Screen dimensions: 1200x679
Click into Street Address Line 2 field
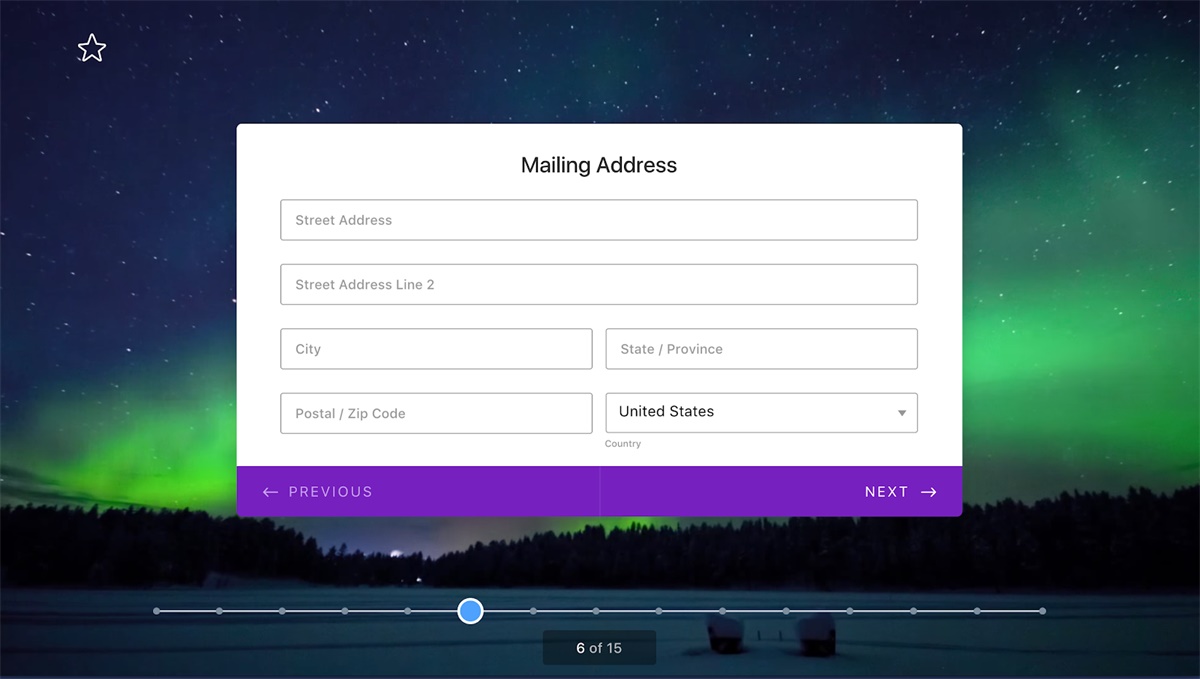598,285
